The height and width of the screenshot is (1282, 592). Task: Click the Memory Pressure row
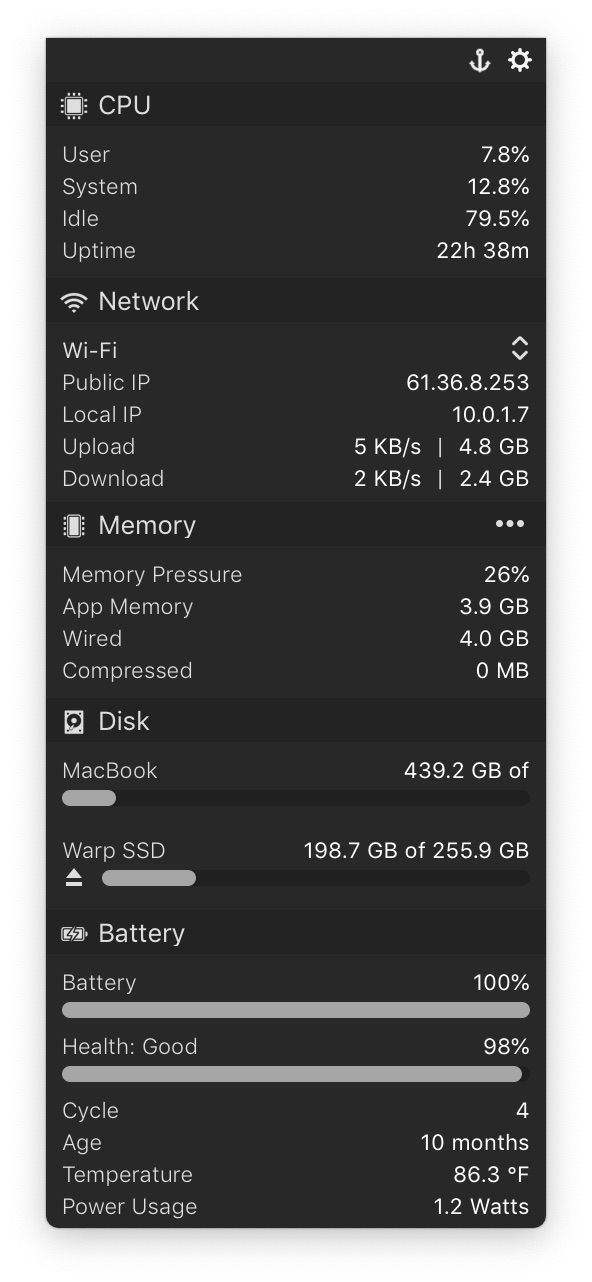(296, 575)
